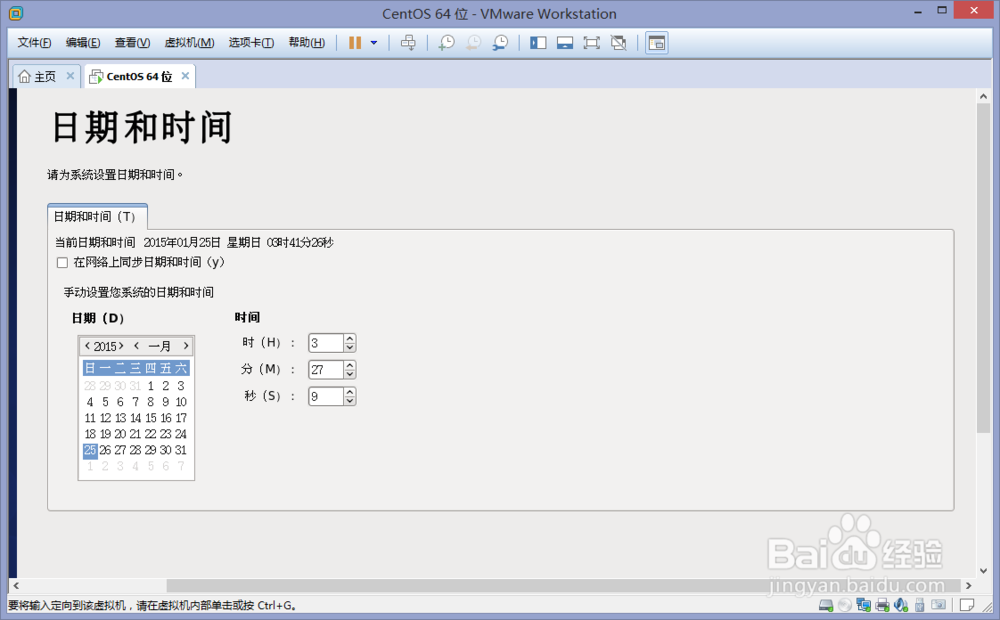
Task: Click the scroll right arrow of horizontal scrollbar
Action: [x=969, y=586]
